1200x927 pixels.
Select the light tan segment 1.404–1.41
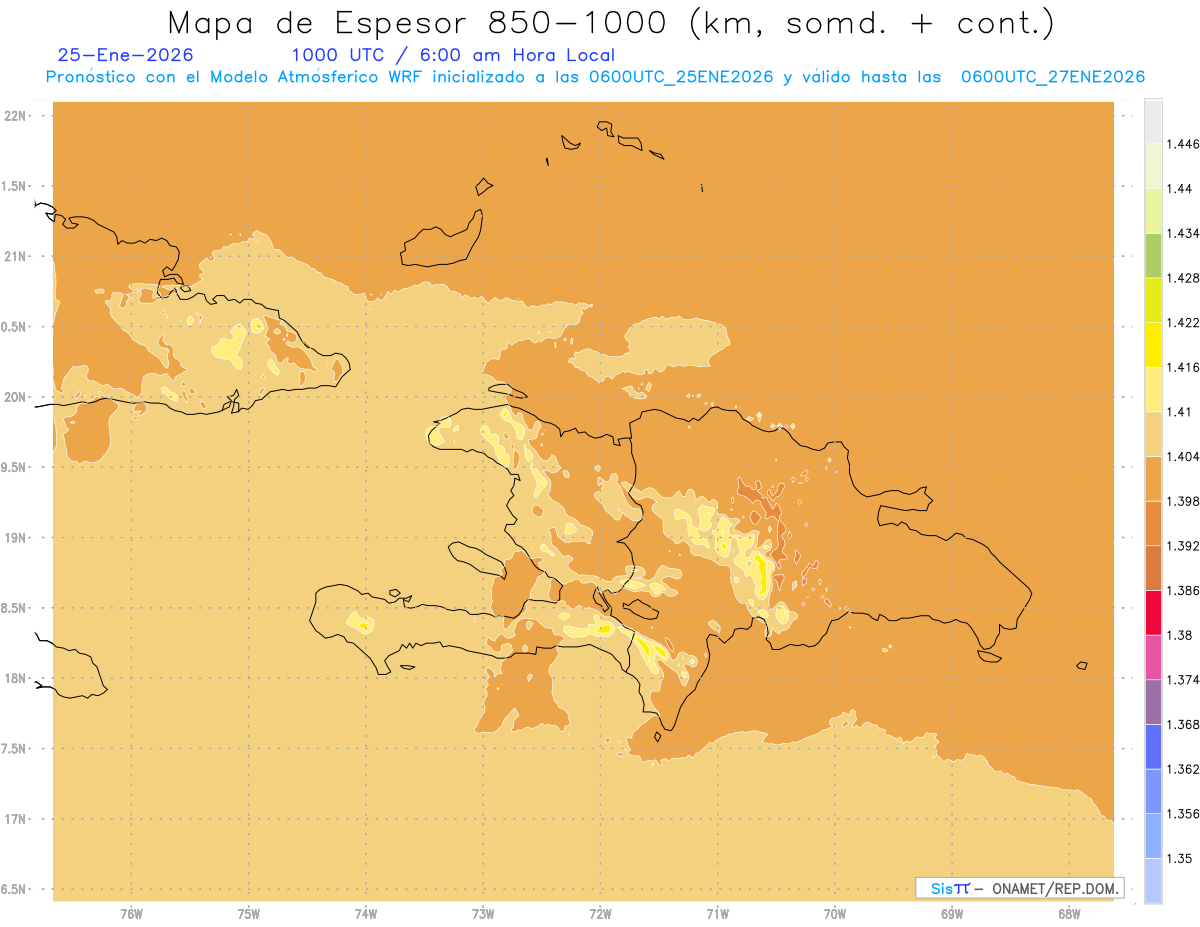1153,433
